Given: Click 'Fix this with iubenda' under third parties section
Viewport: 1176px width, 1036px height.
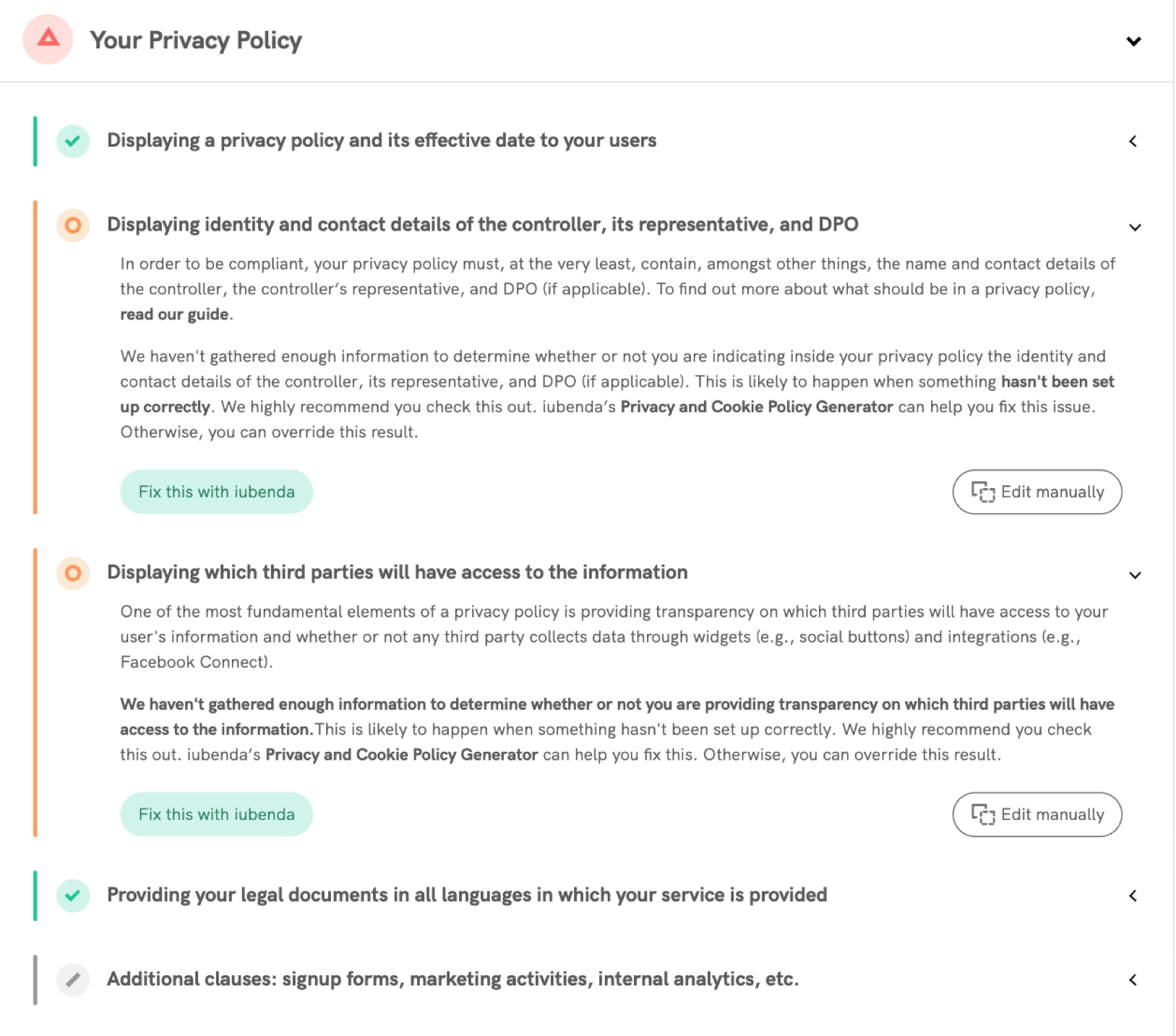Looking at the screenshot, I should 216,814.
